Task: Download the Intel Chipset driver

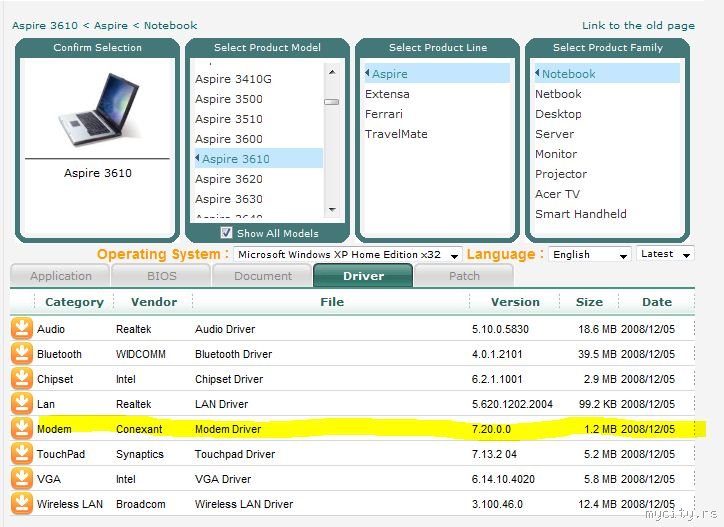Action: (x=22, y=378)
